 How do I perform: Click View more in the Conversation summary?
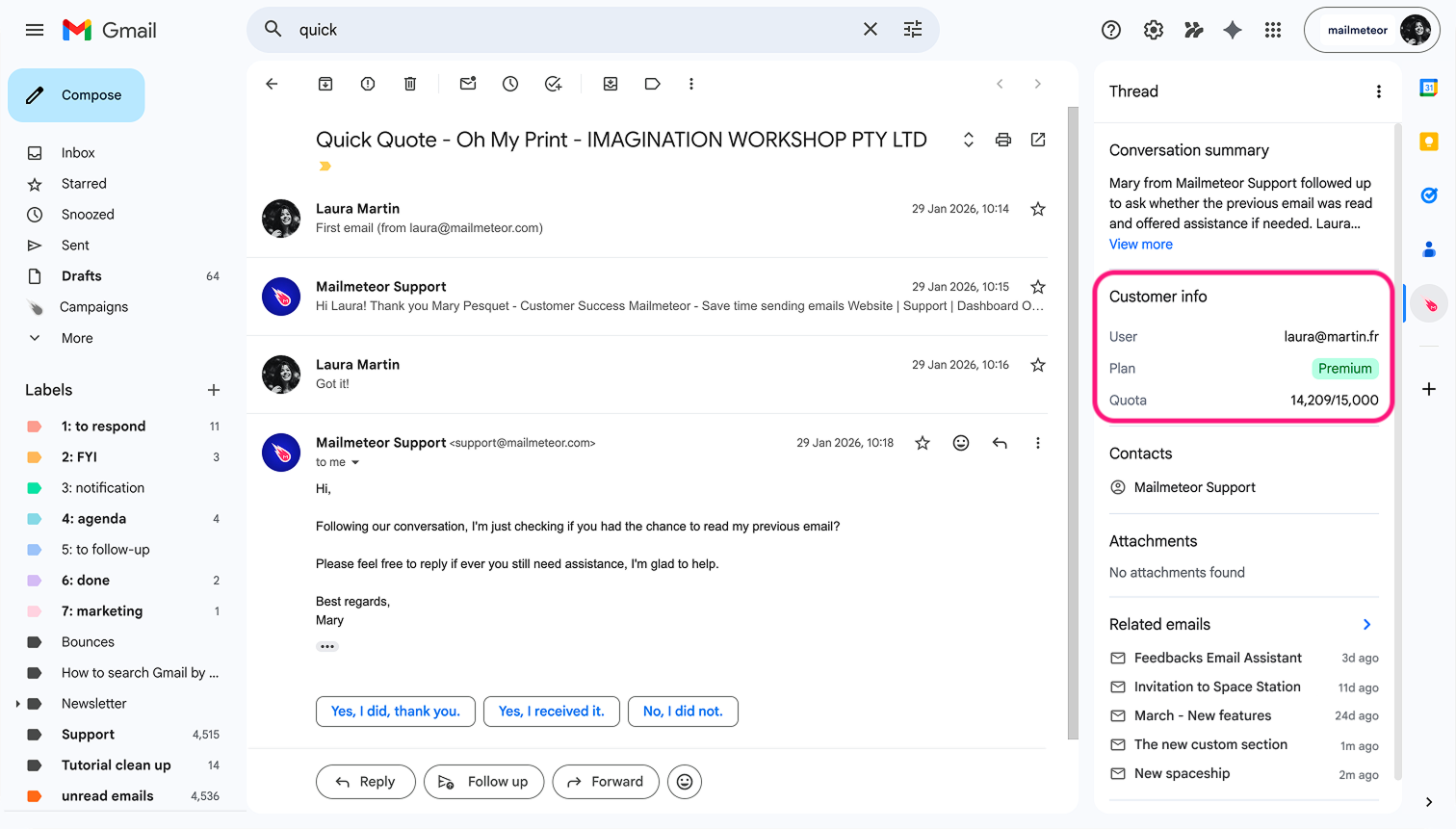pos(1140,244)
